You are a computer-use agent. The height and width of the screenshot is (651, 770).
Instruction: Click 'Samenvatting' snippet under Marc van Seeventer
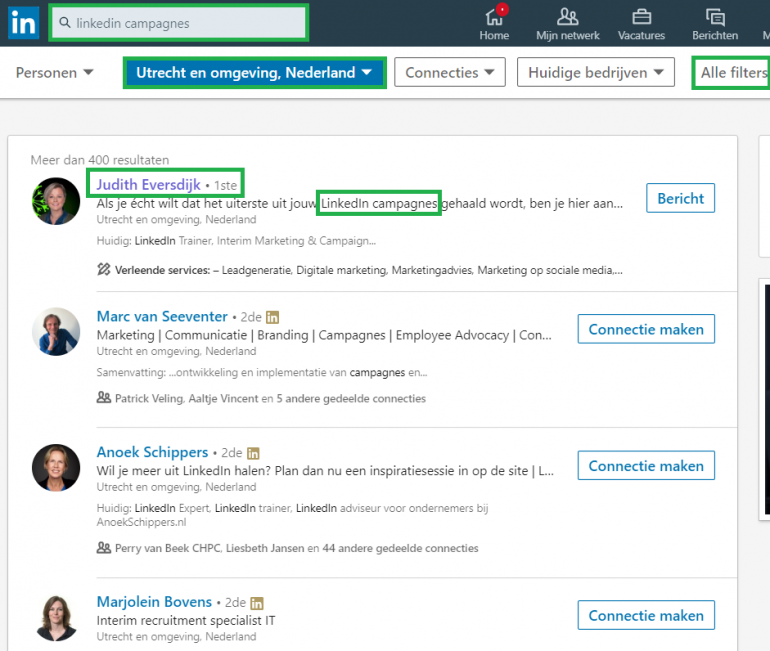click(262, 373)
